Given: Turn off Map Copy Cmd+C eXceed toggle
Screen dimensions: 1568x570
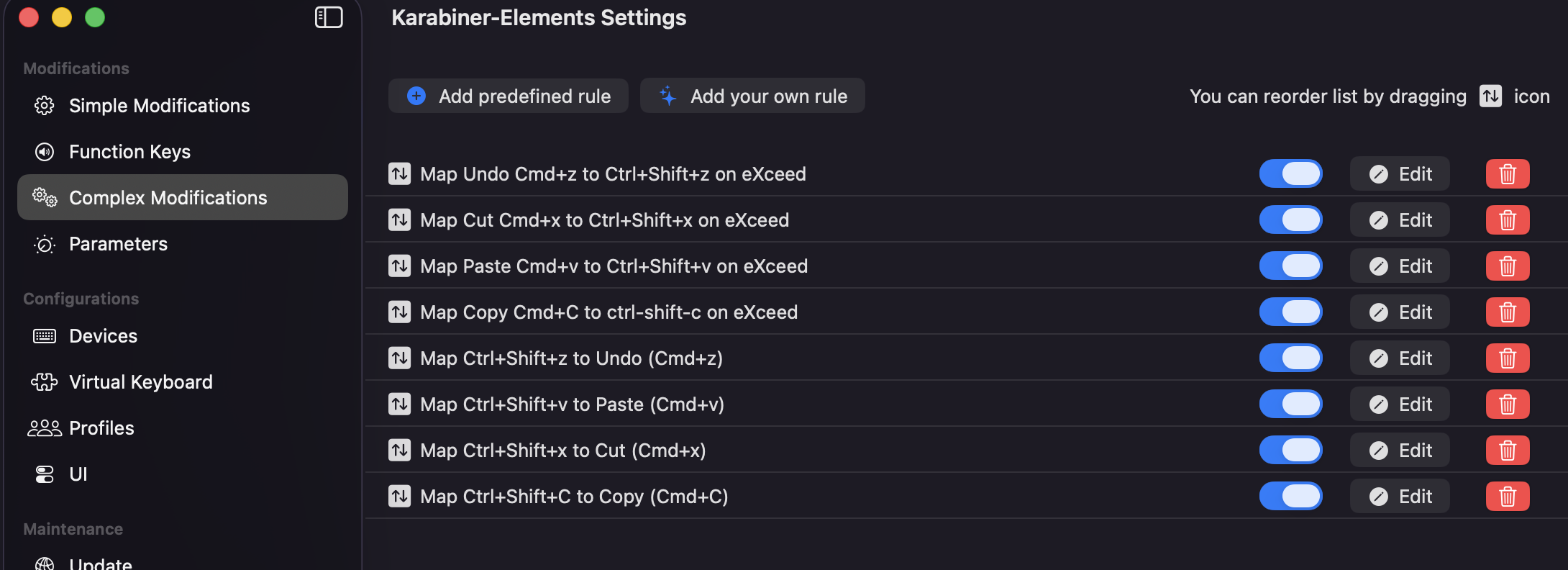Looking at the screenshot, I should point(1290,312).
